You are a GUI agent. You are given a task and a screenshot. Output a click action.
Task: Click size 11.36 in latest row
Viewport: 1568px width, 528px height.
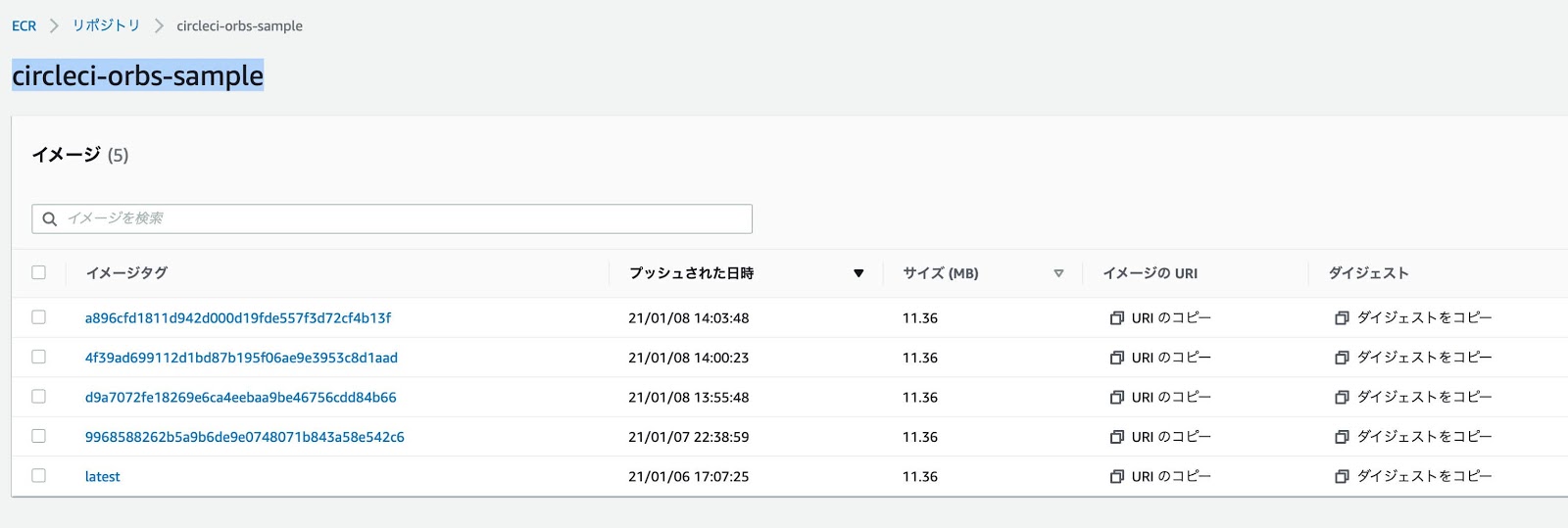[920, 477]
